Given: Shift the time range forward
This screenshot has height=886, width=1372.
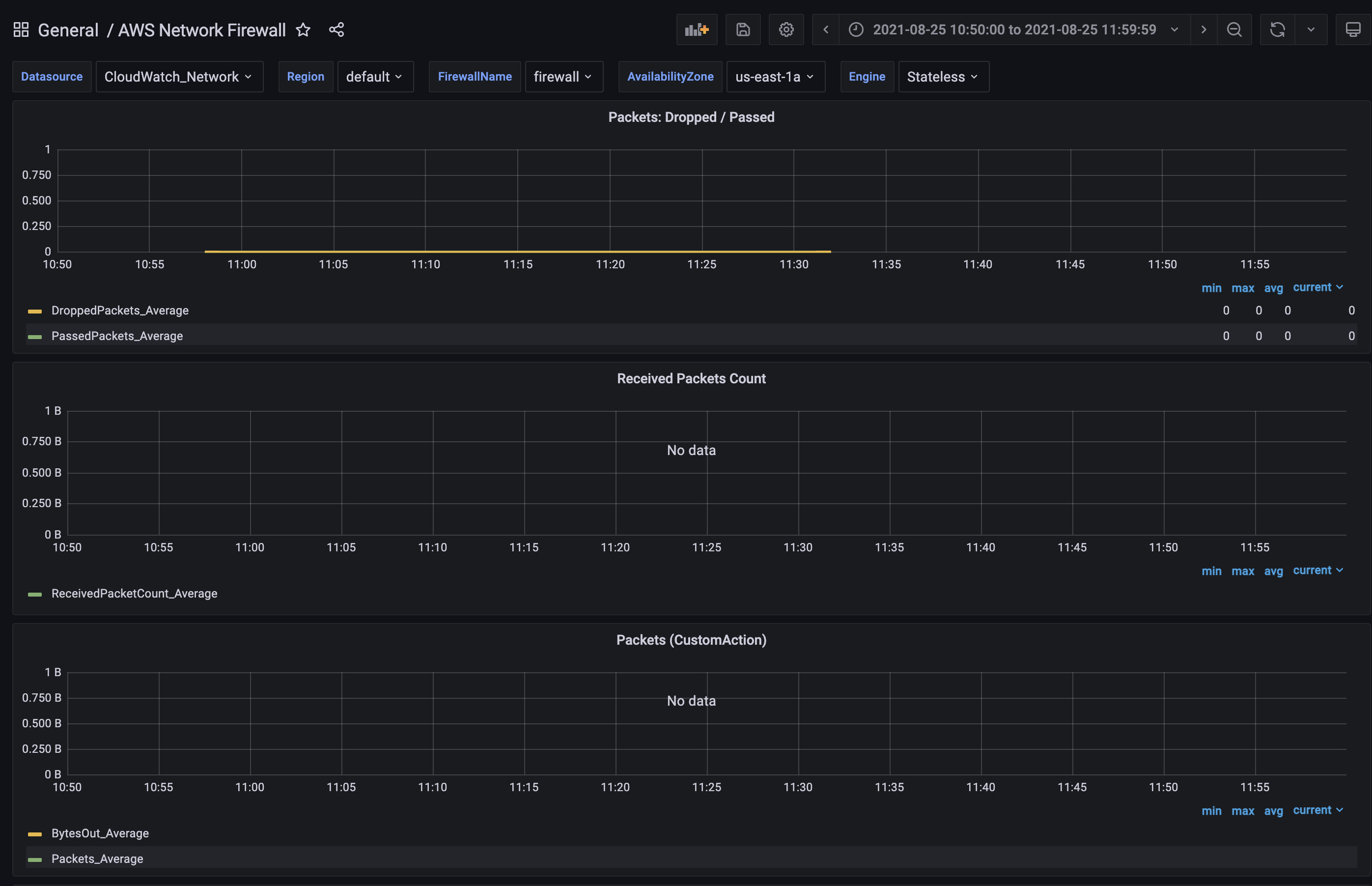Looking at the screenshot, I should (x=1203, y=29).
